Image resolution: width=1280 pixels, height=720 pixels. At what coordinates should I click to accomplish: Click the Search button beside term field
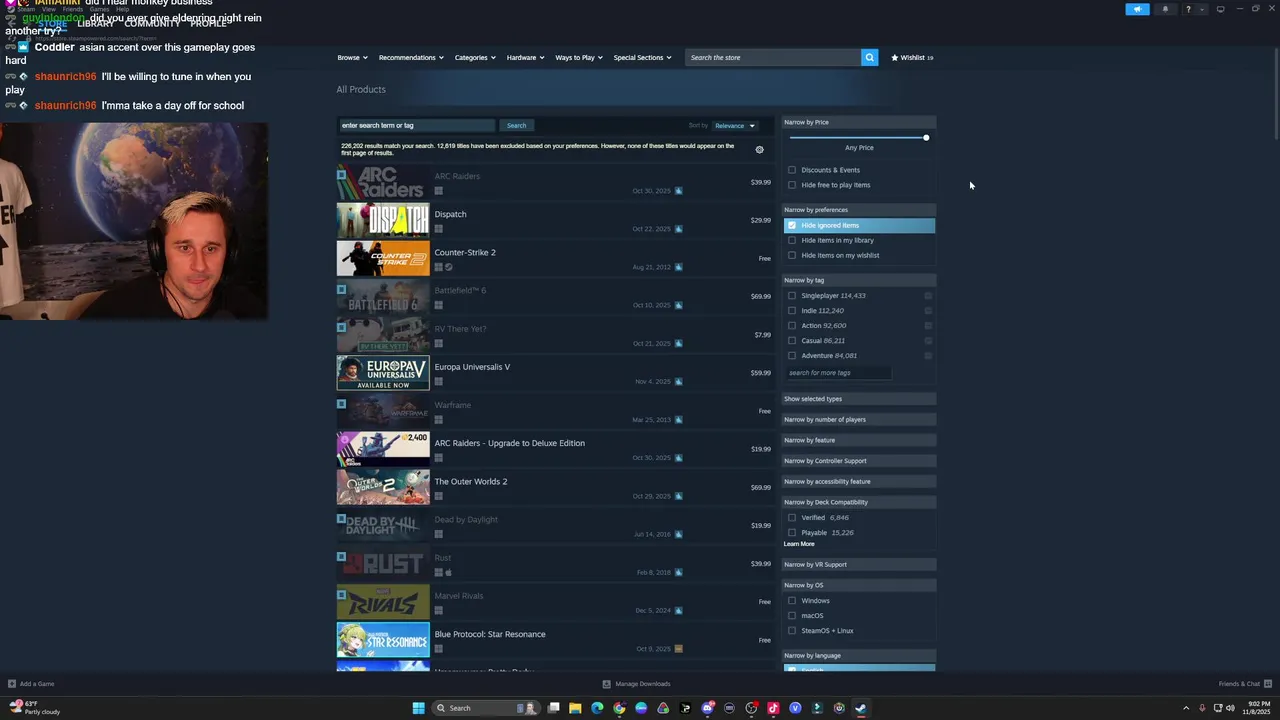[x=516, y=125]
